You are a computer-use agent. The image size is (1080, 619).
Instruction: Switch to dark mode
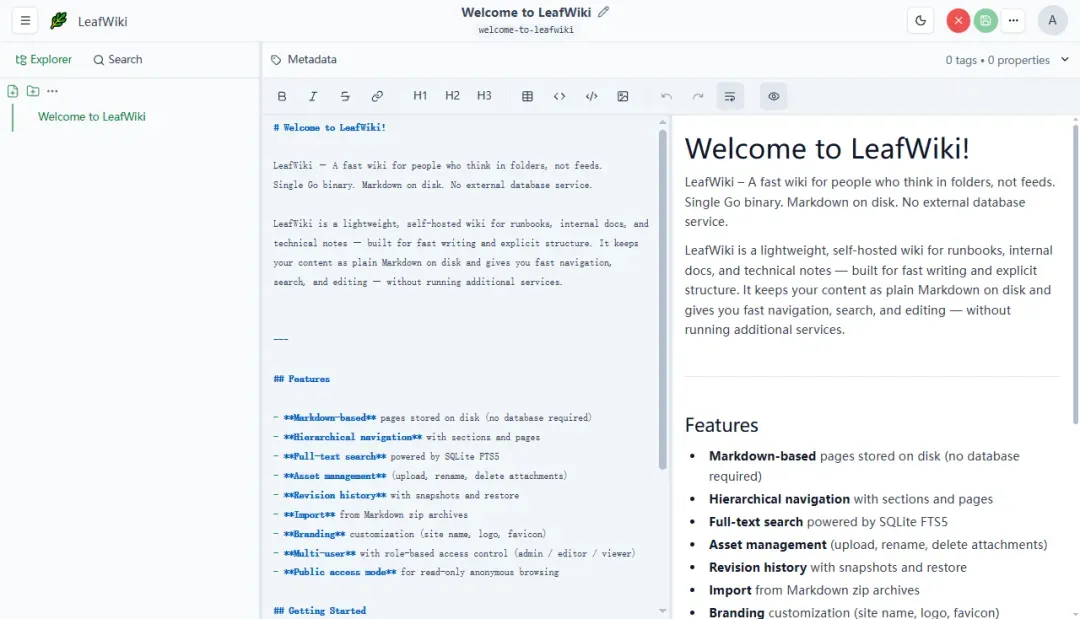click(x=921, y=21)
